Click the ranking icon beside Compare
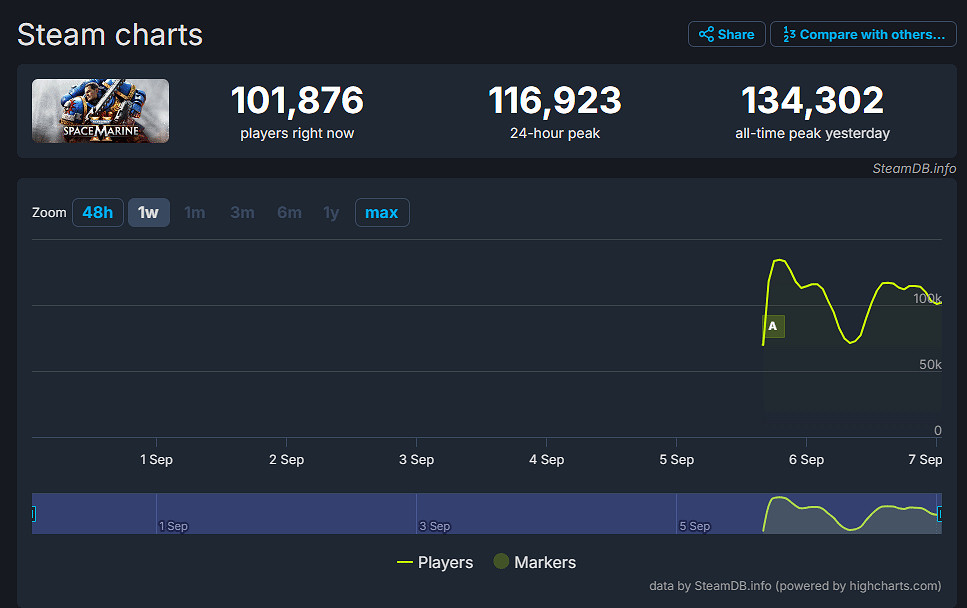Image resolution: width=967 pixels, height=608 pixels. [789, 34]
